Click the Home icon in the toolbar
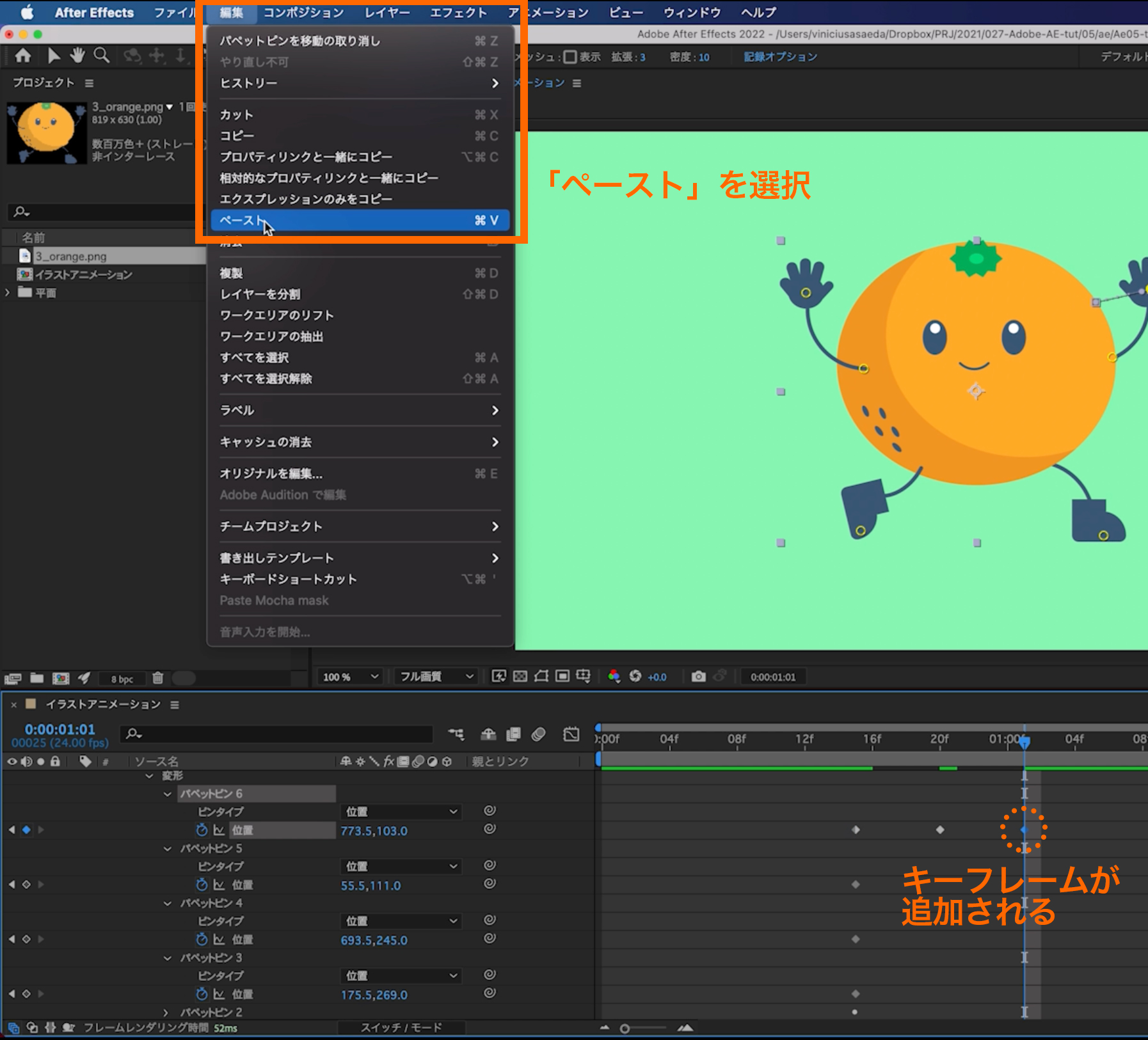The width and height of the screenshot is (1148, 1040). 23,56
